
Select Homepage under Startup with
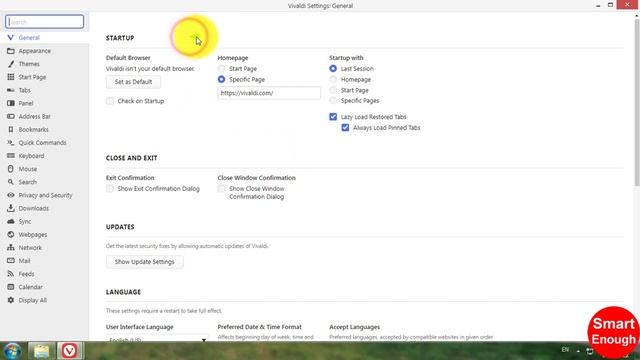point(333,79)
